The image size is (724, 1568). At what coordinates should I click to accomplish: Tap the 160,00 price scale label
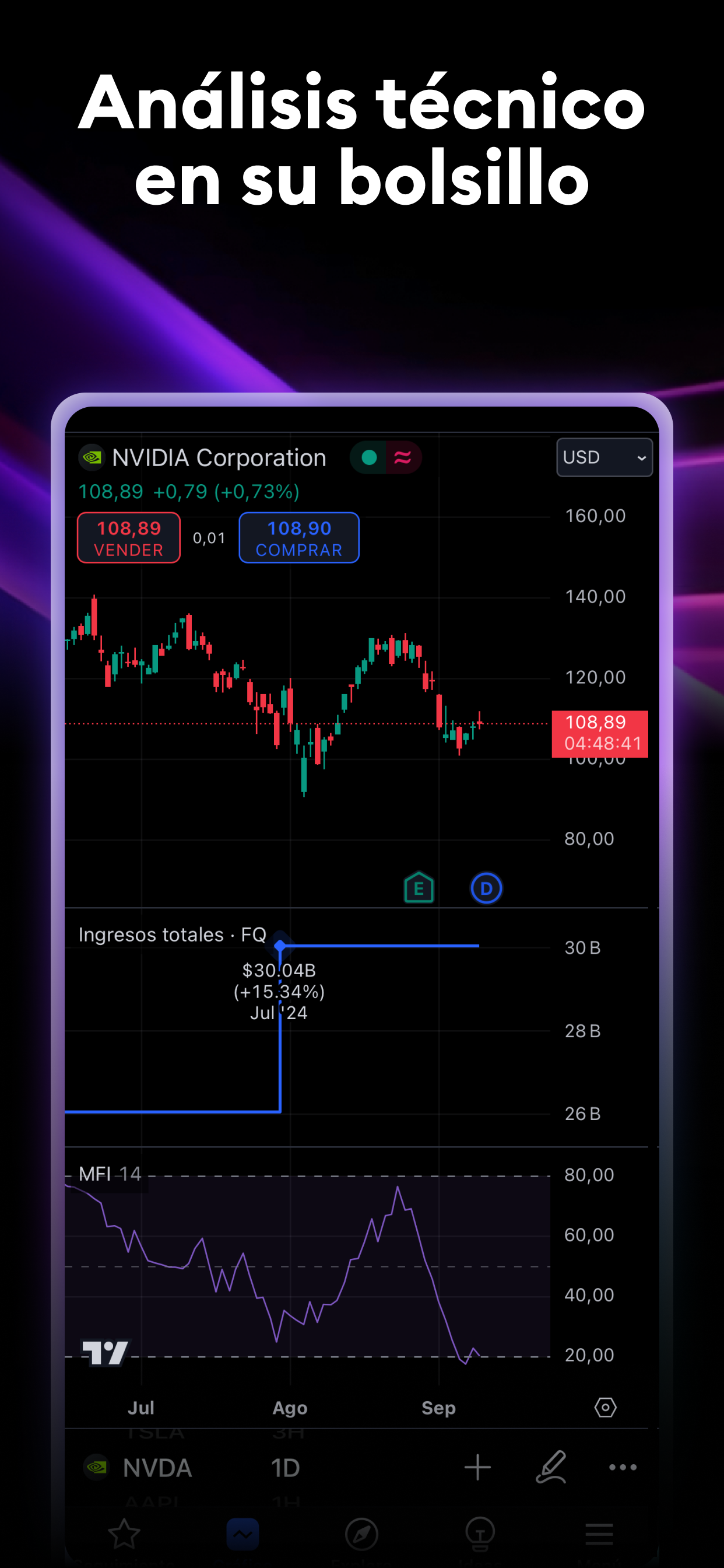point(595,516)
